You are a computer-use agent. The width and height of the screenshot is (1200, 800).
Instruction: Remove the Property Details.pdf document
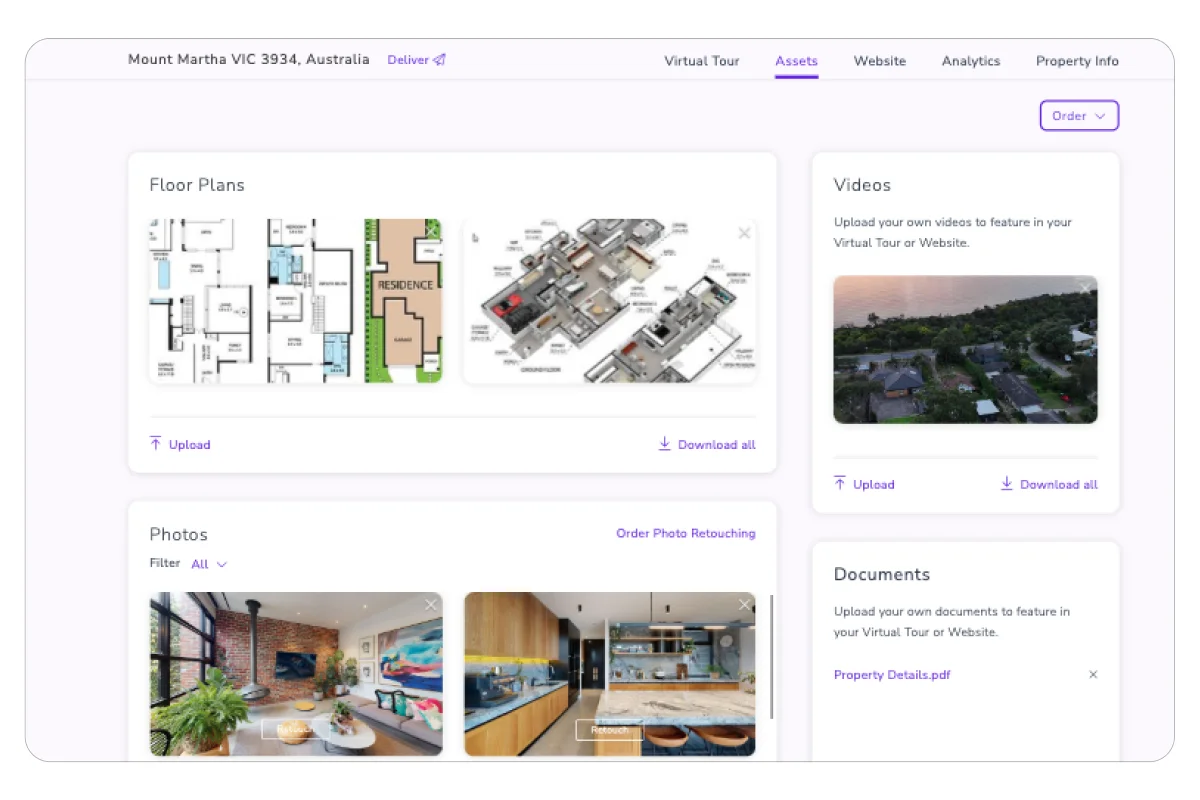point(1093,675)
